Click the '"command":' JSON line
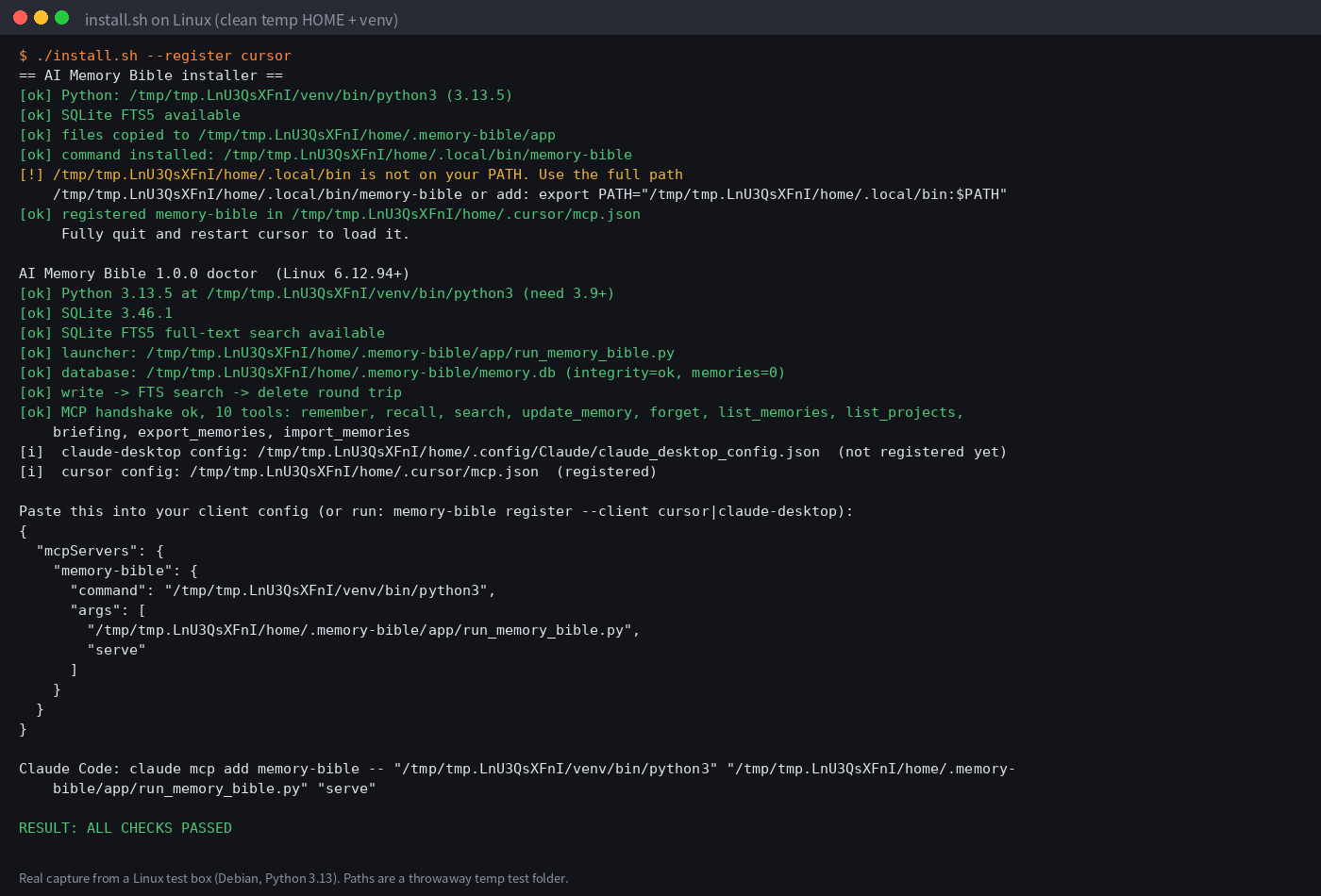Image resolution: width=1321 pixels, height=896 pixels. 283,590
